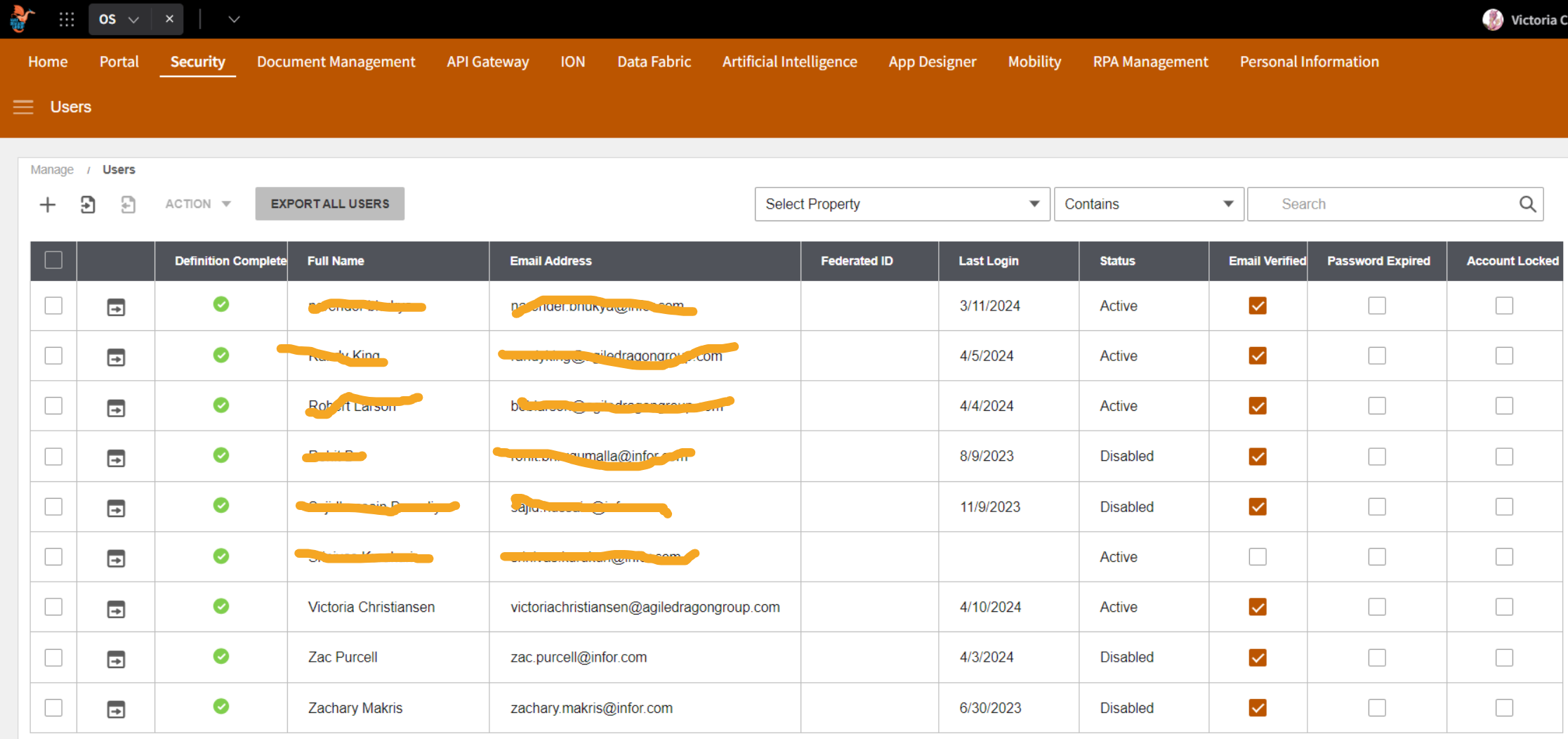
Task: Click the magnifier search icon
Action: tap(1527, 204)
